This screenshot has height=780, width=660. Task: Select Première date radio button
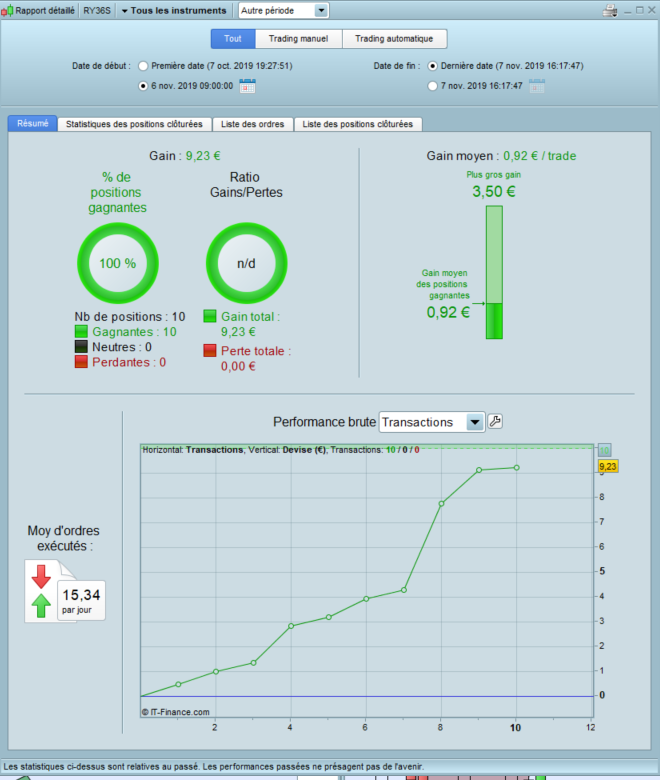(x=143, y=66)
